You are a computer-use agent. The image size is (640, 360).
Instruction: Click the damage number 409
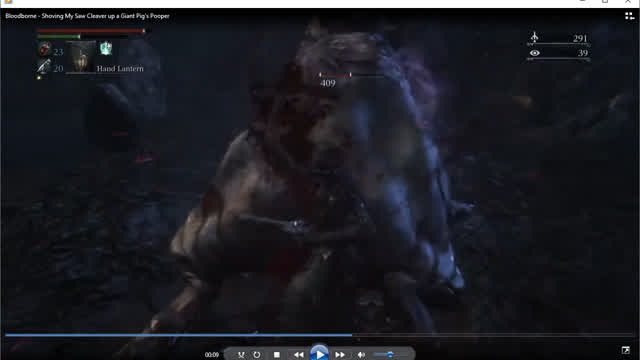(328, 83)
